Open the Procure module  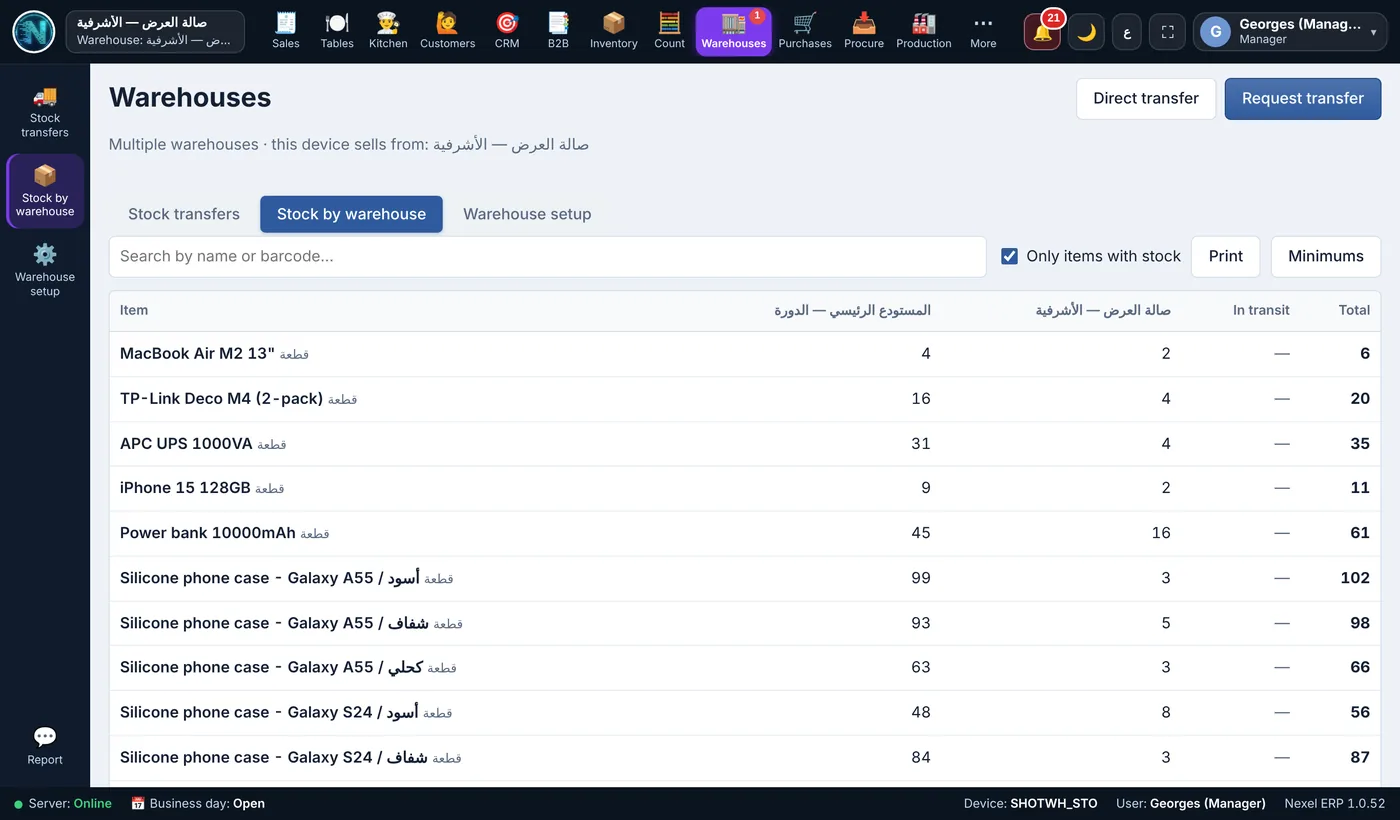864,31
